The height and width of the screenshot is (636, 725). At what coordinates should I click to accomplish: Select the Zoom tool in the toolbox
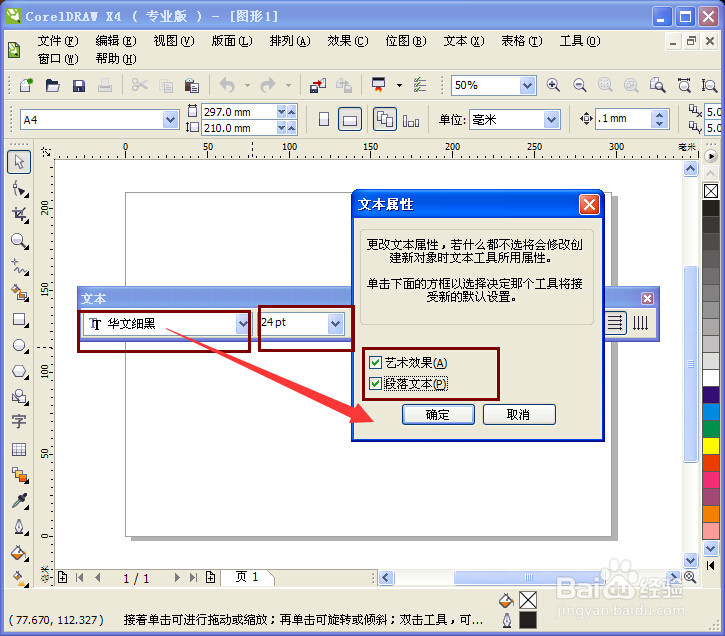tap(20, 241)
